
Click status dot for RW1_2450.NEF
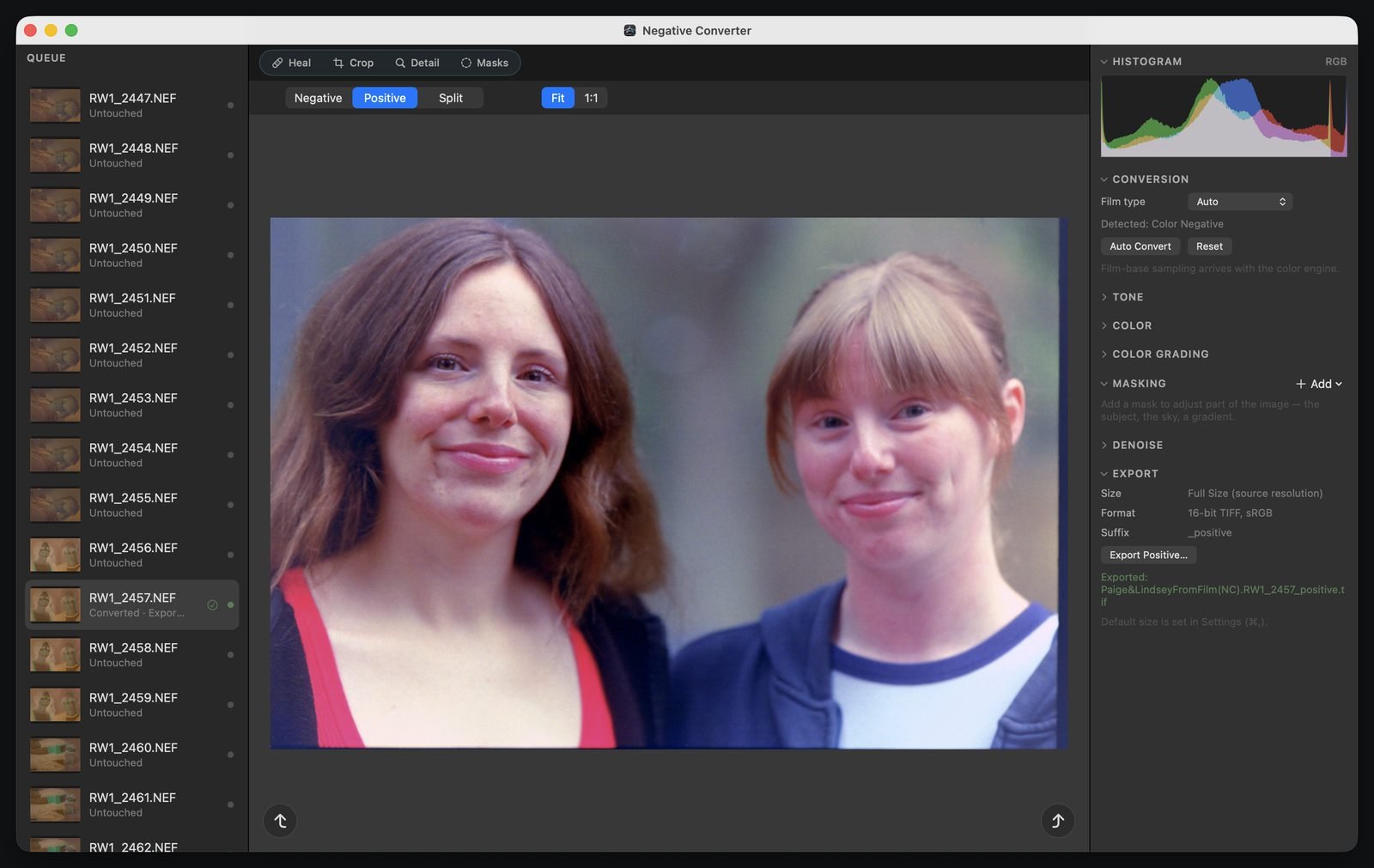pyautogui.click(x=230, y=255)
